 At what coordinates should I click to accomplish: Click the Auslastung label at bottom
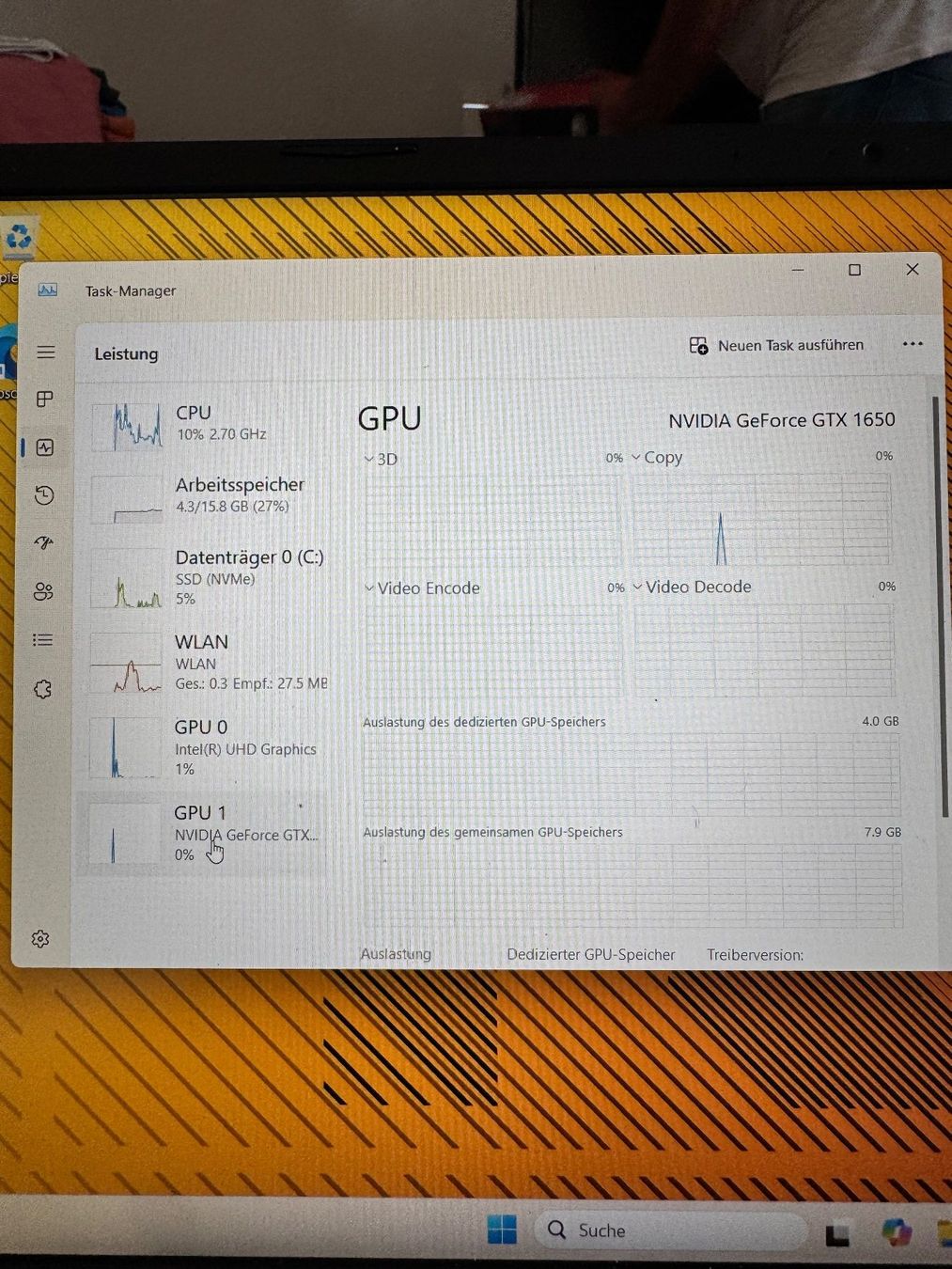click(396, 954)
